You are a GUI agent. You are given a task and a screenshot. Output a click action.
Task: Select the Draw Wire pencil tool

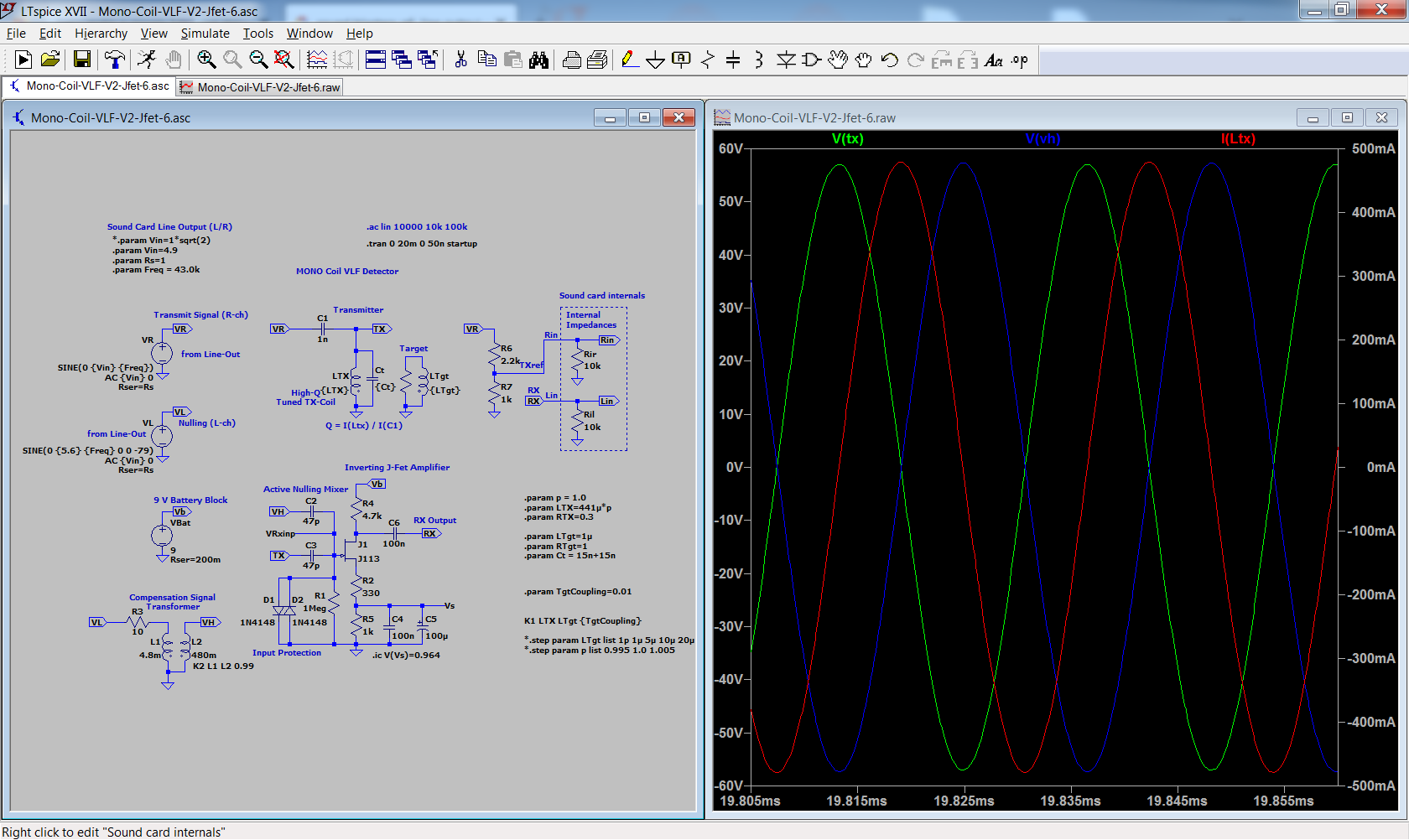pos(630,60)
